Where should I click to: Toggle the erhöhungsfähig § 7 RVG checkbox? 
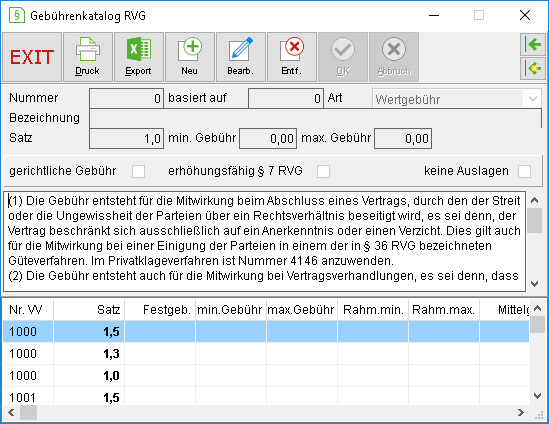pyautogui.click(x=323, y=171)
